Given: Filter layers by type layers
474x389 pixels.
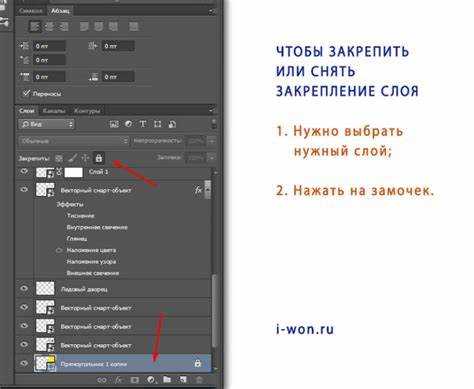Looking at the screenshot, I should coord(143,124).
